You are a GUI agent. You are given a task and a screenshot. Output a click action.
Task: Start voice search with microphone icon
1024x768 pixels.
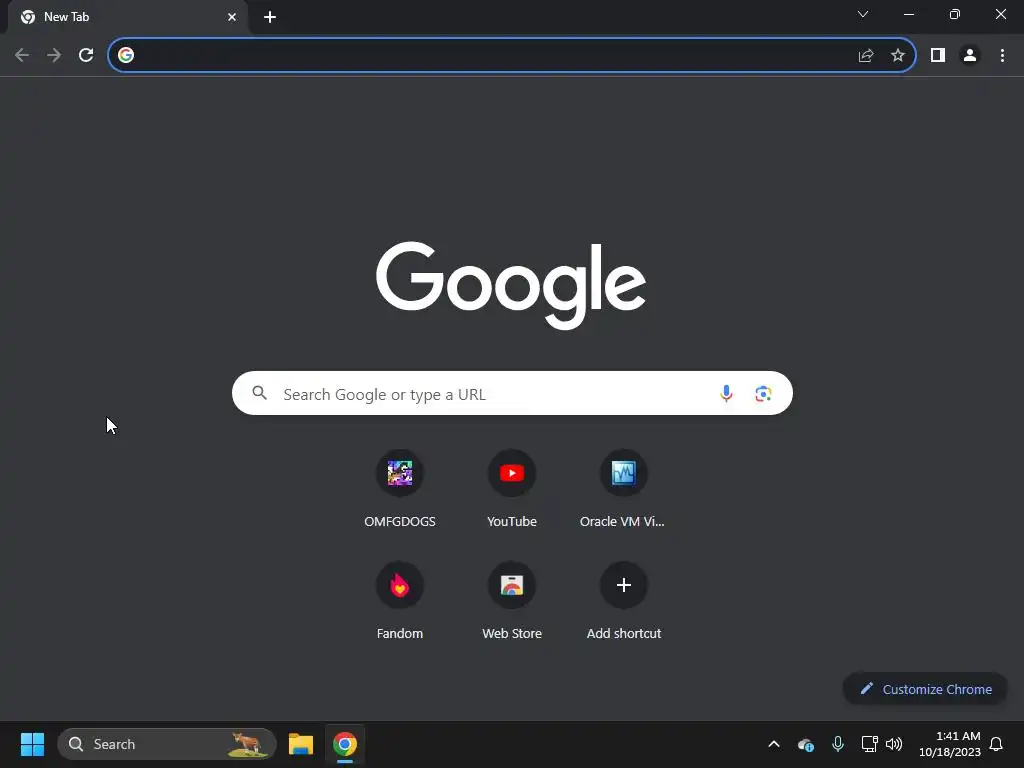726,393
